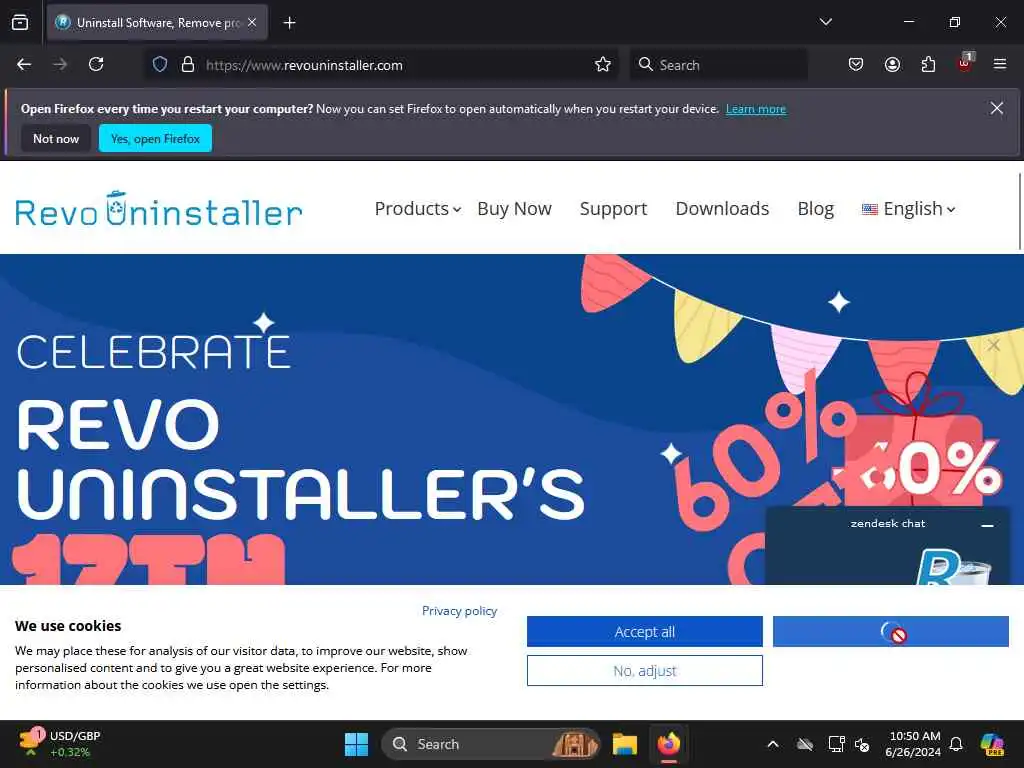Open the USD/GBP widget on taskbar

tap(60, 744)
